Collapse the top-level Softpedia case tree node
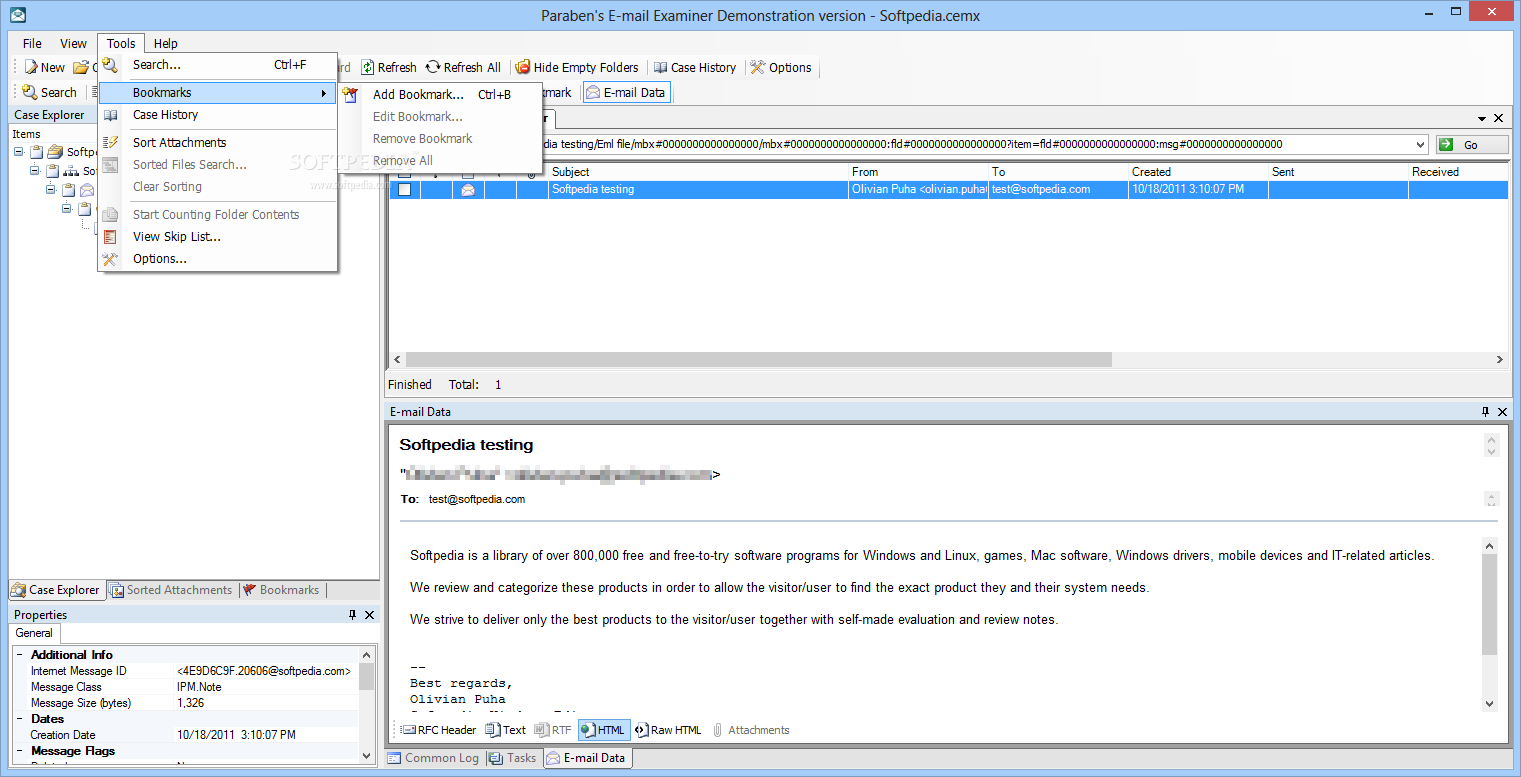 [19, 152]
